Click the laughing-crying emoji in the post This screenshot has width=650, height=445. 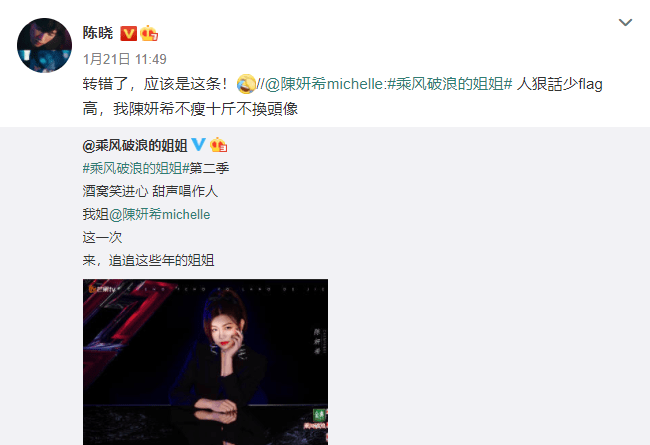coord(246,84)
